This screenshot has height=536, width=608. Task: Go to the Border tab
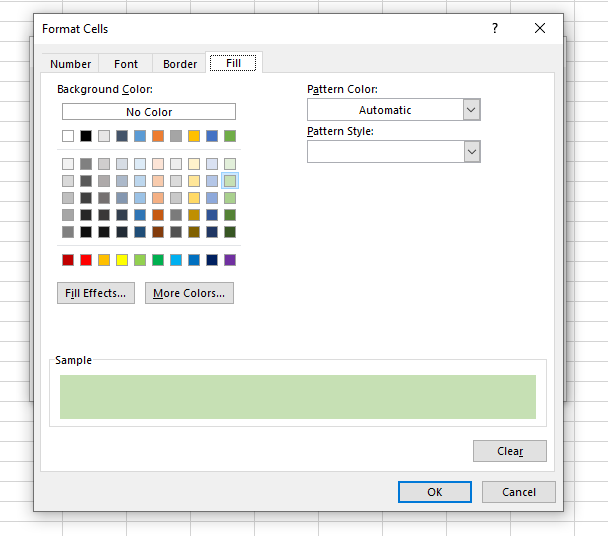point(180,64)
